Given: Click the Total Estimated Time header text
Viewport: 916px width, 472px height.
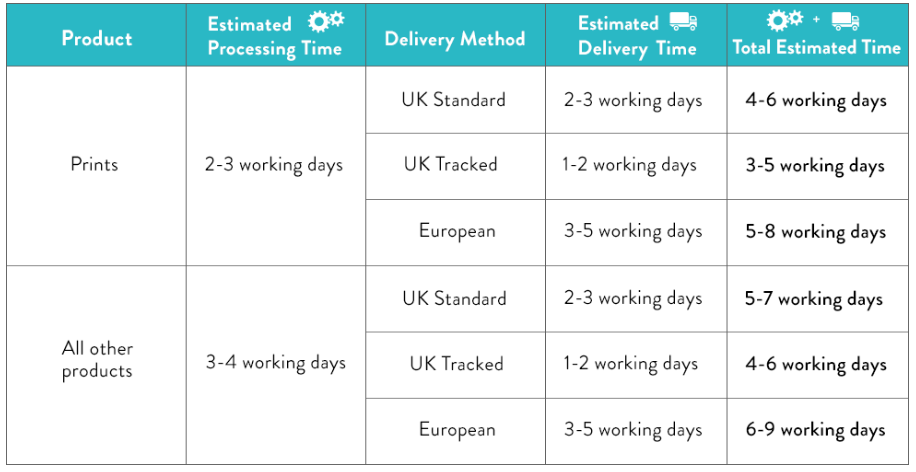Looking at the screenshot, I should [817, 47].
